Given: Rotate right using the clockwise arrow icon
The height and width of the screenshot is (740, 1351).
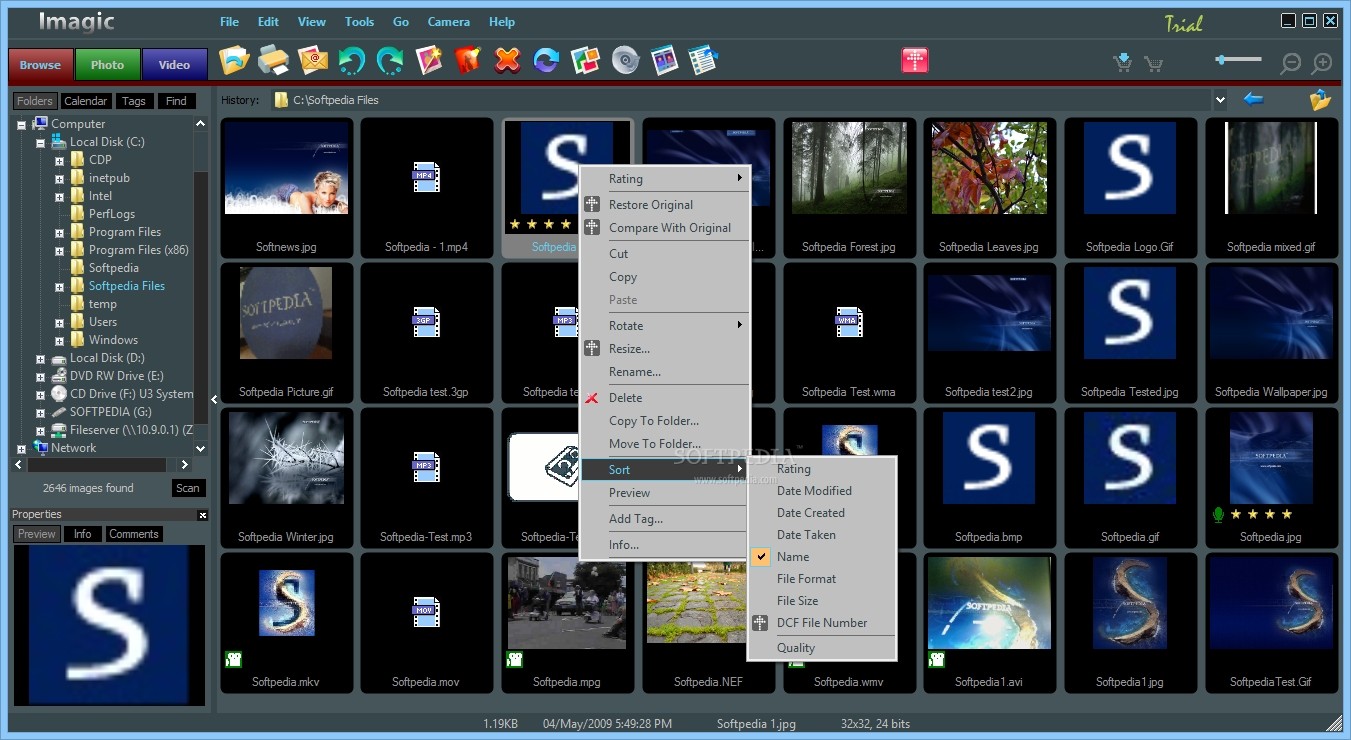Looking at the screenshot, I should coord(390,61).
